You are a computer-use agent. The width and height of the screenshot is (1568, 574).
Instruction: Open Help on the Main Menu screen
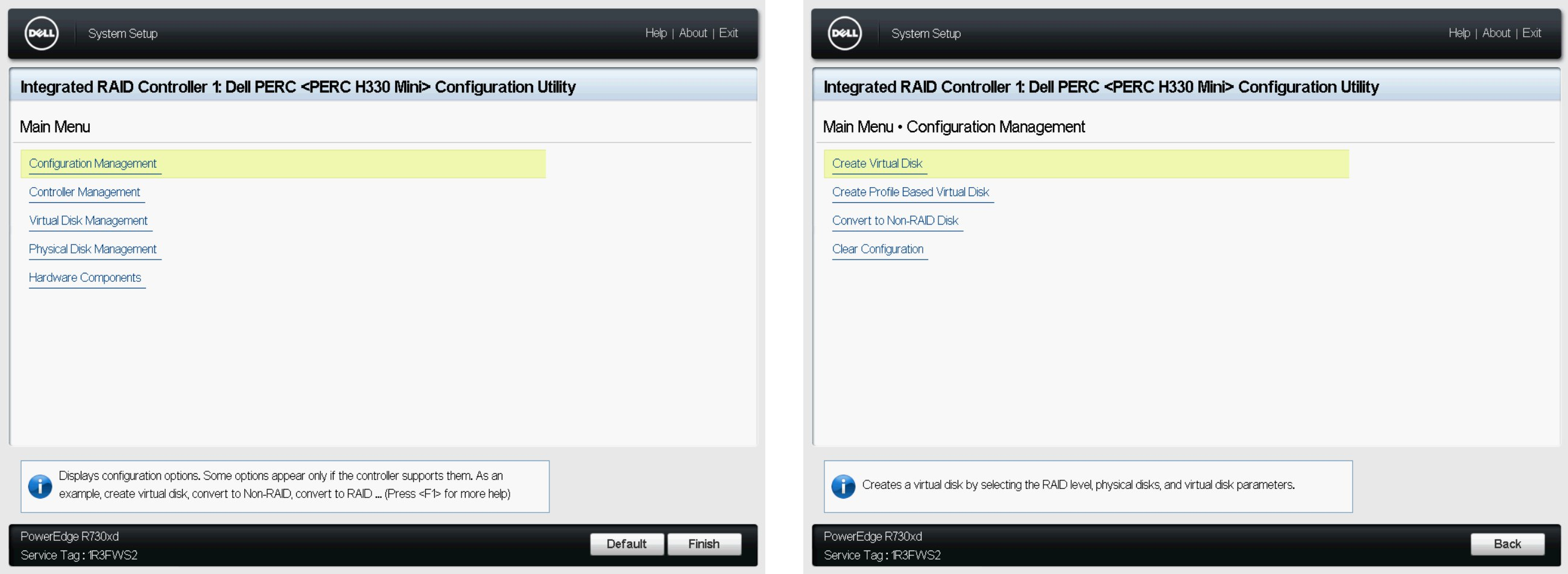point(656,33)
